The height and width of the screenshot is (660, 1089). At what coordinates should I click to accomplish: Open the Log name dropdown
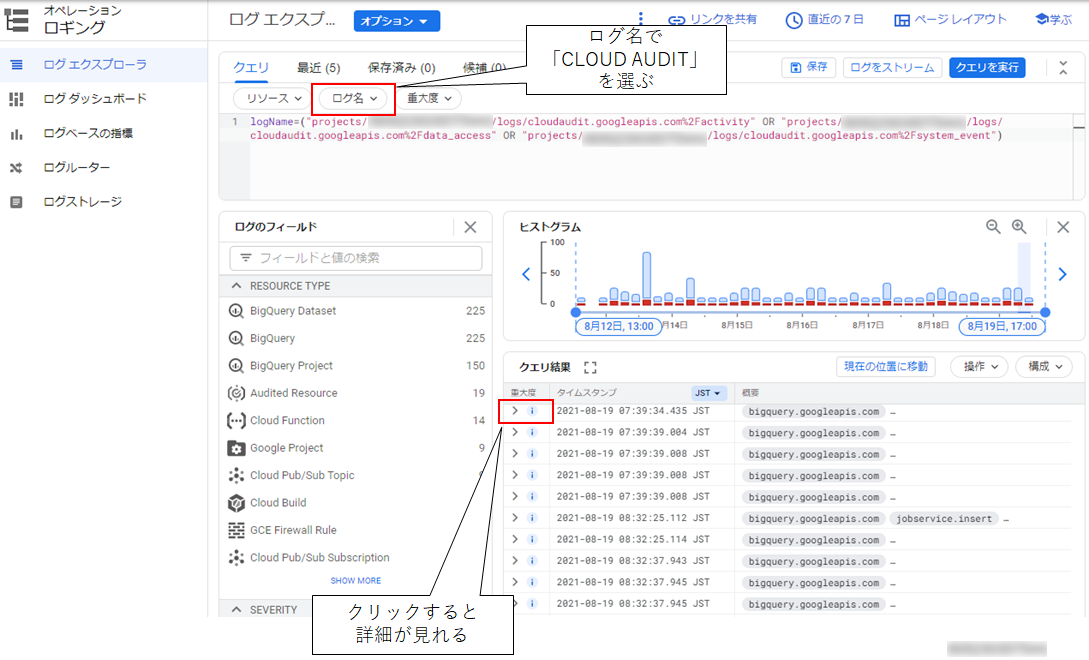pyautogui.click(x=354, y=99)
